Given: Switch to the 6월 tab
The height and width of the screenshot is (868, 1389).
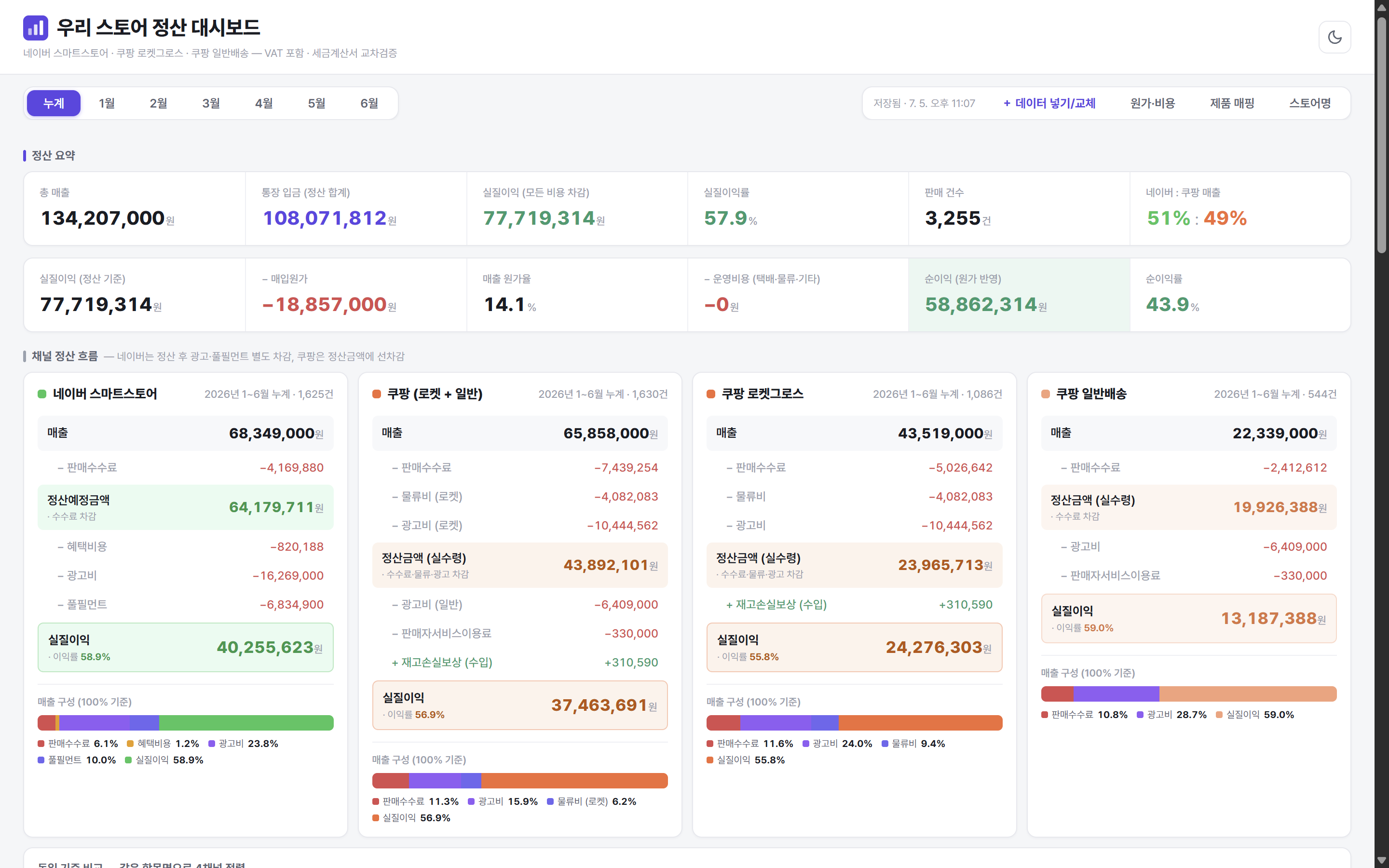Looking at the screenshot, I should [369, 103].
